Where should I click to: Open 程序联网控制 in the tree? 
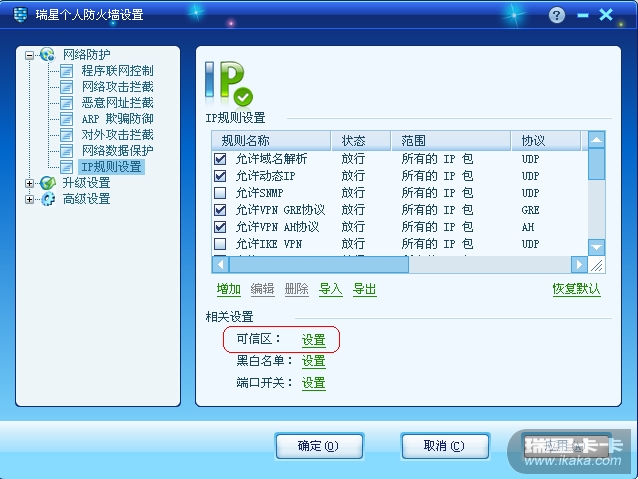[x=117, y=71]
